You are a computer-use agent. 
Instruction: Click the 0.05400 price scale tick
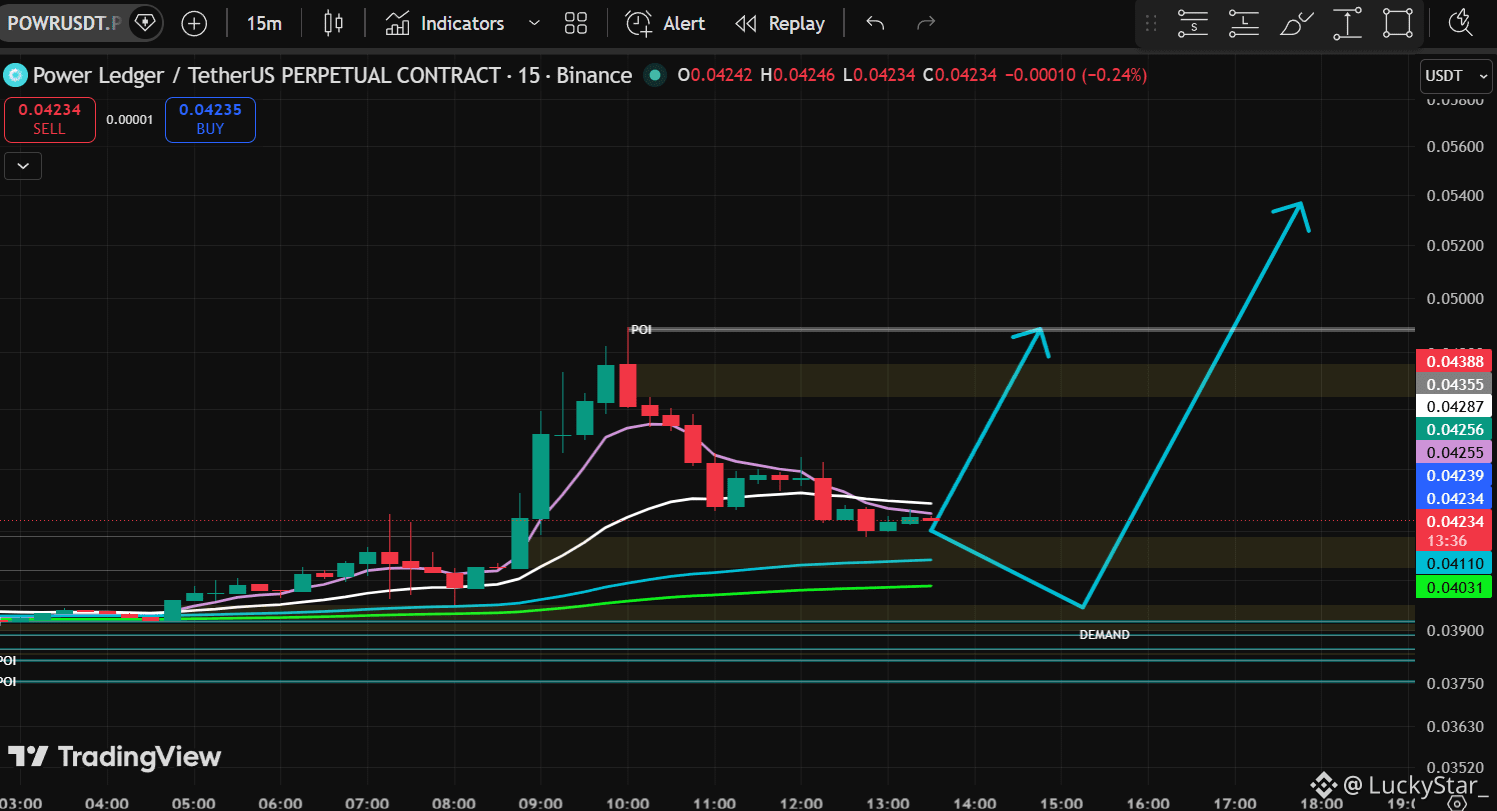click(1455, 195)
